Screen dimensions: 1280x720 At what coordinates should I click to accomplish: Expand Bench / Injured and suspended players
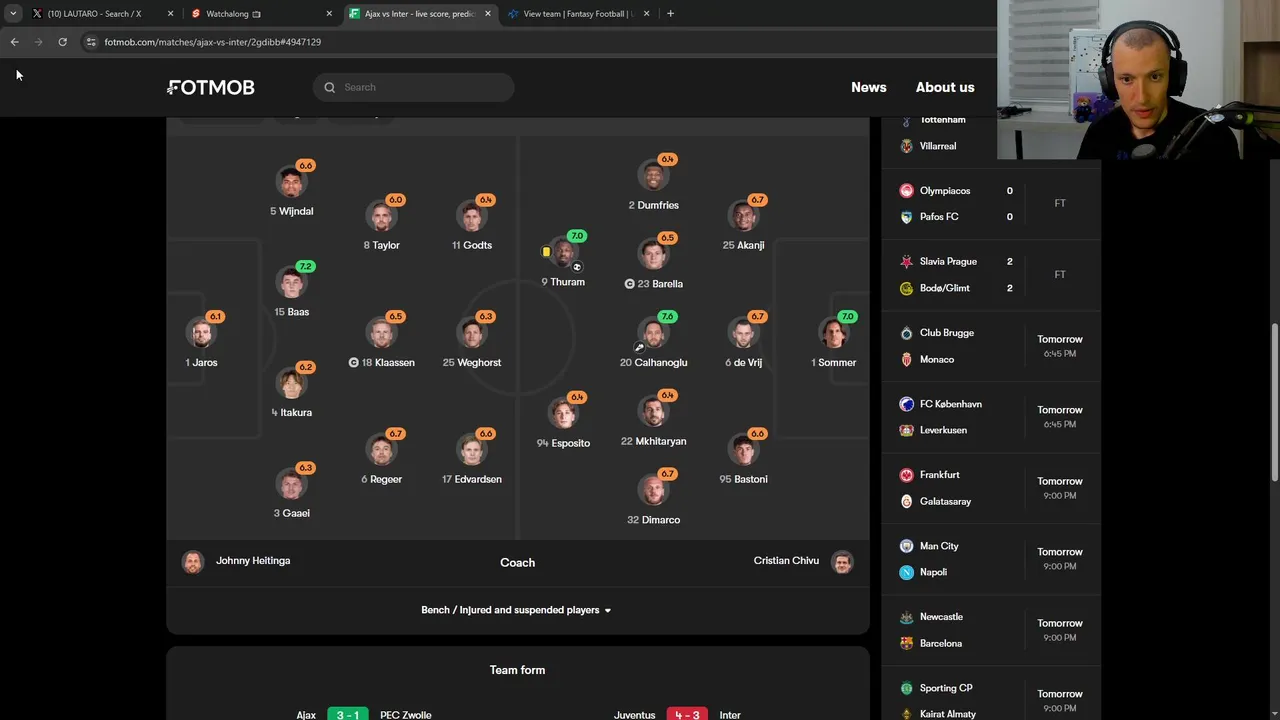517,610
